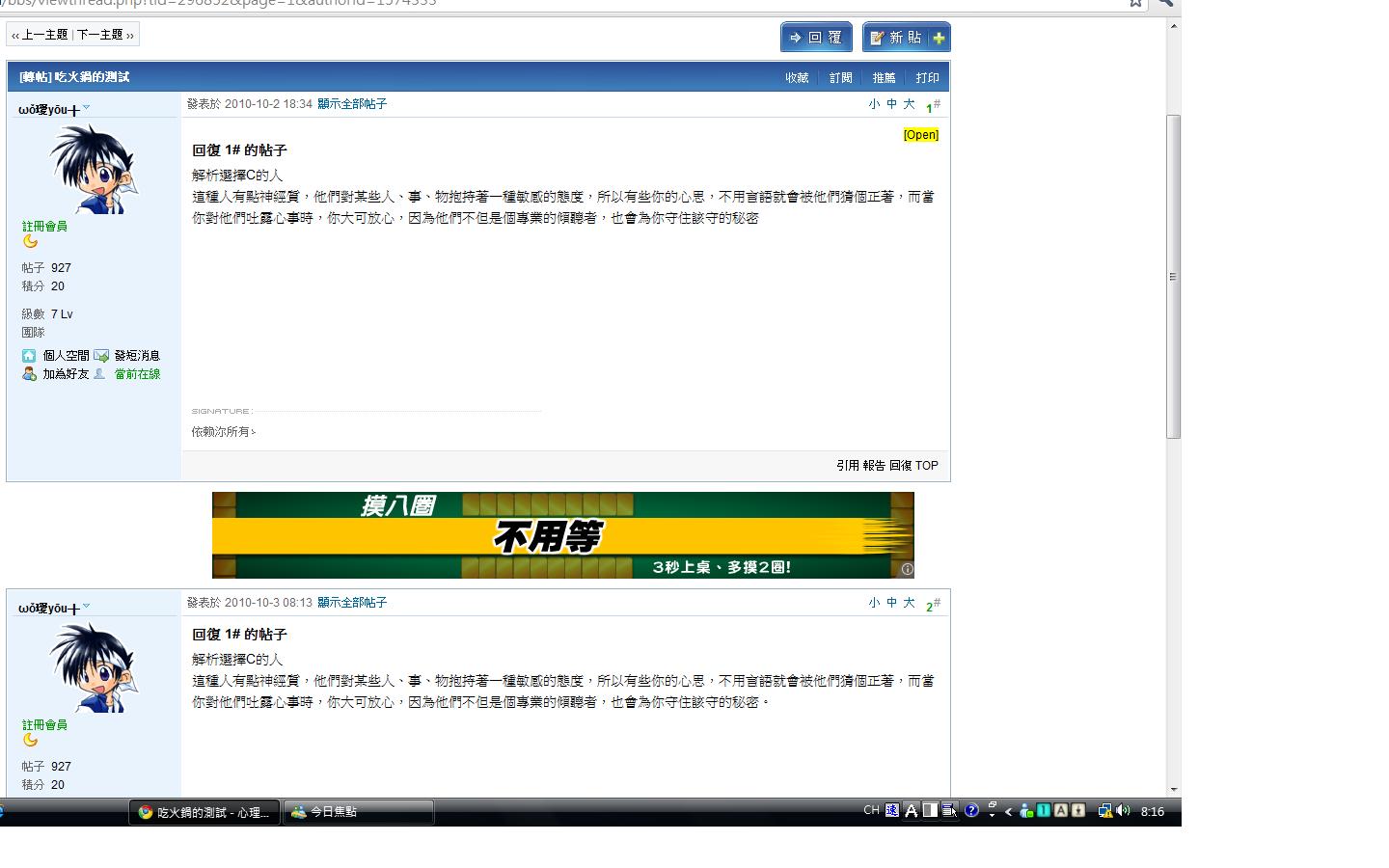Click the 2# floor link
Viewport: 1389px width, 868px height.
pos(933,605)
